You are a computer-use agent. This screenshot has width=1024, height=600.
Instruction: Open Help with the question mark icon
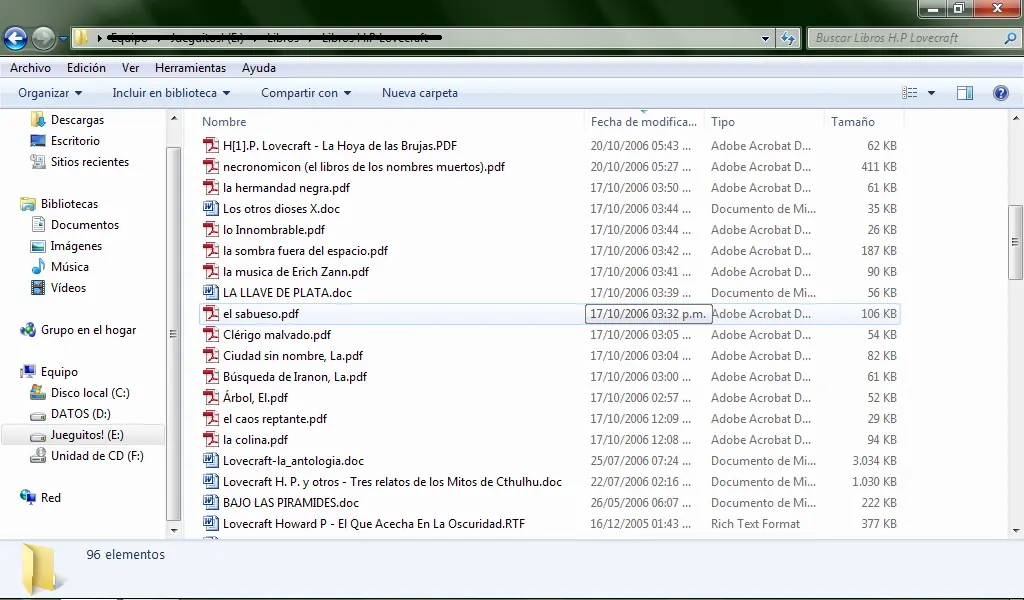tap(1000, 93)
